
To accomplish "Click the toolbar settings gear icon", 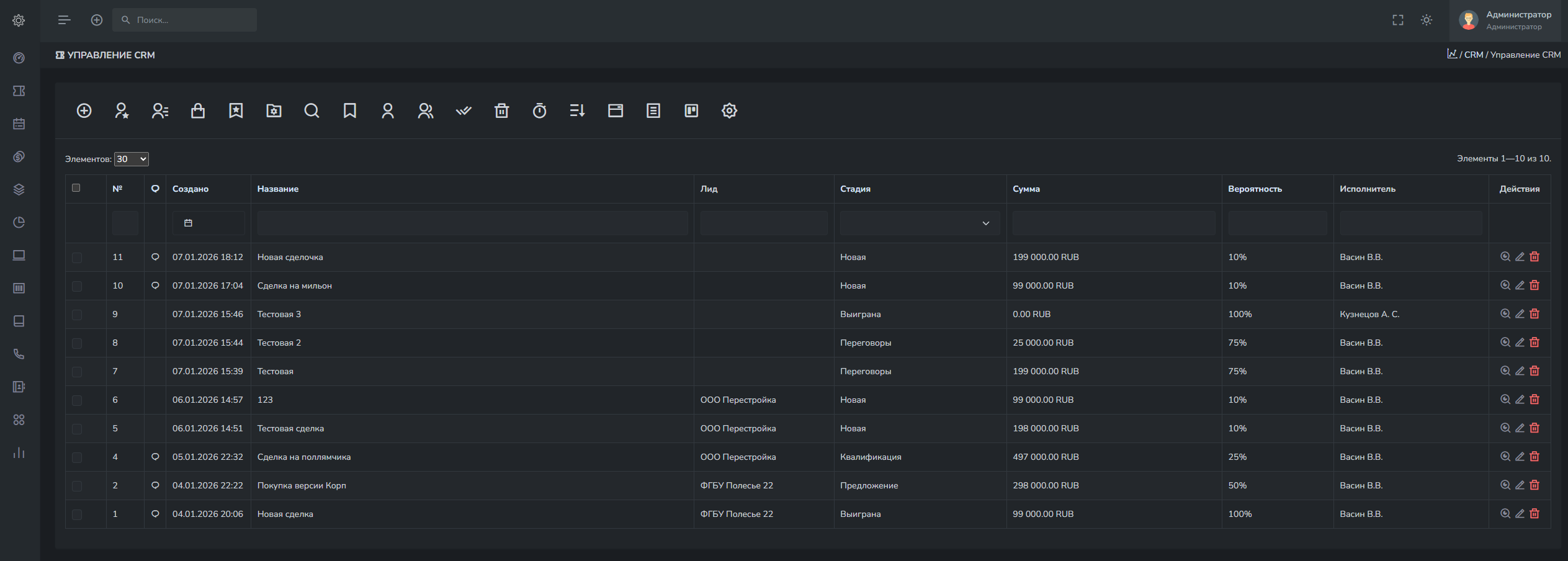I will click(x=729, y=111).
